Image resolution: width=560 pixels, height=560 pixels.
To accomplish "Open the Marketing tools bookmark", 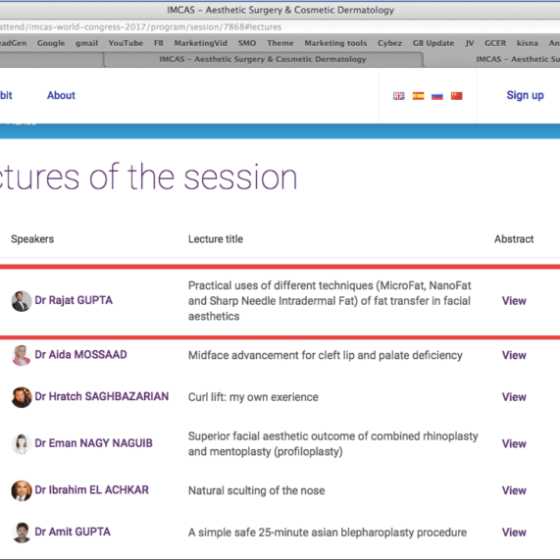I will point(335,43).
